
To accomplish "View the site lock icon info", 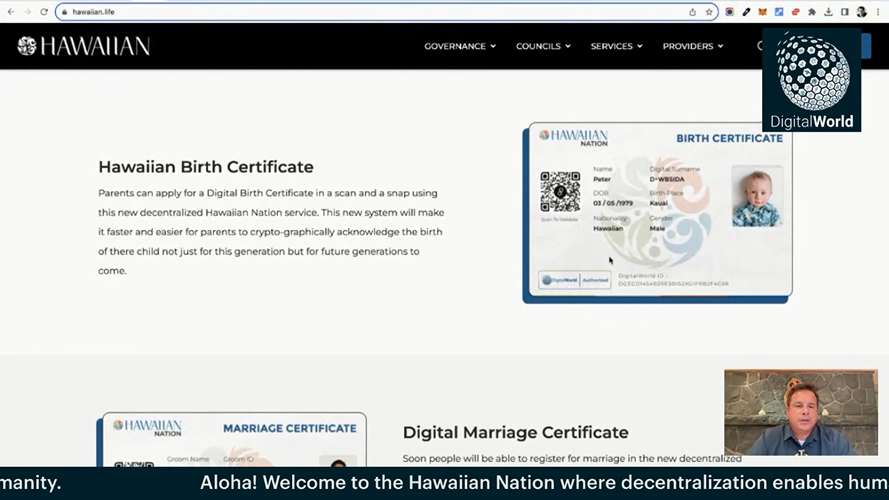I will pos(64,12).
